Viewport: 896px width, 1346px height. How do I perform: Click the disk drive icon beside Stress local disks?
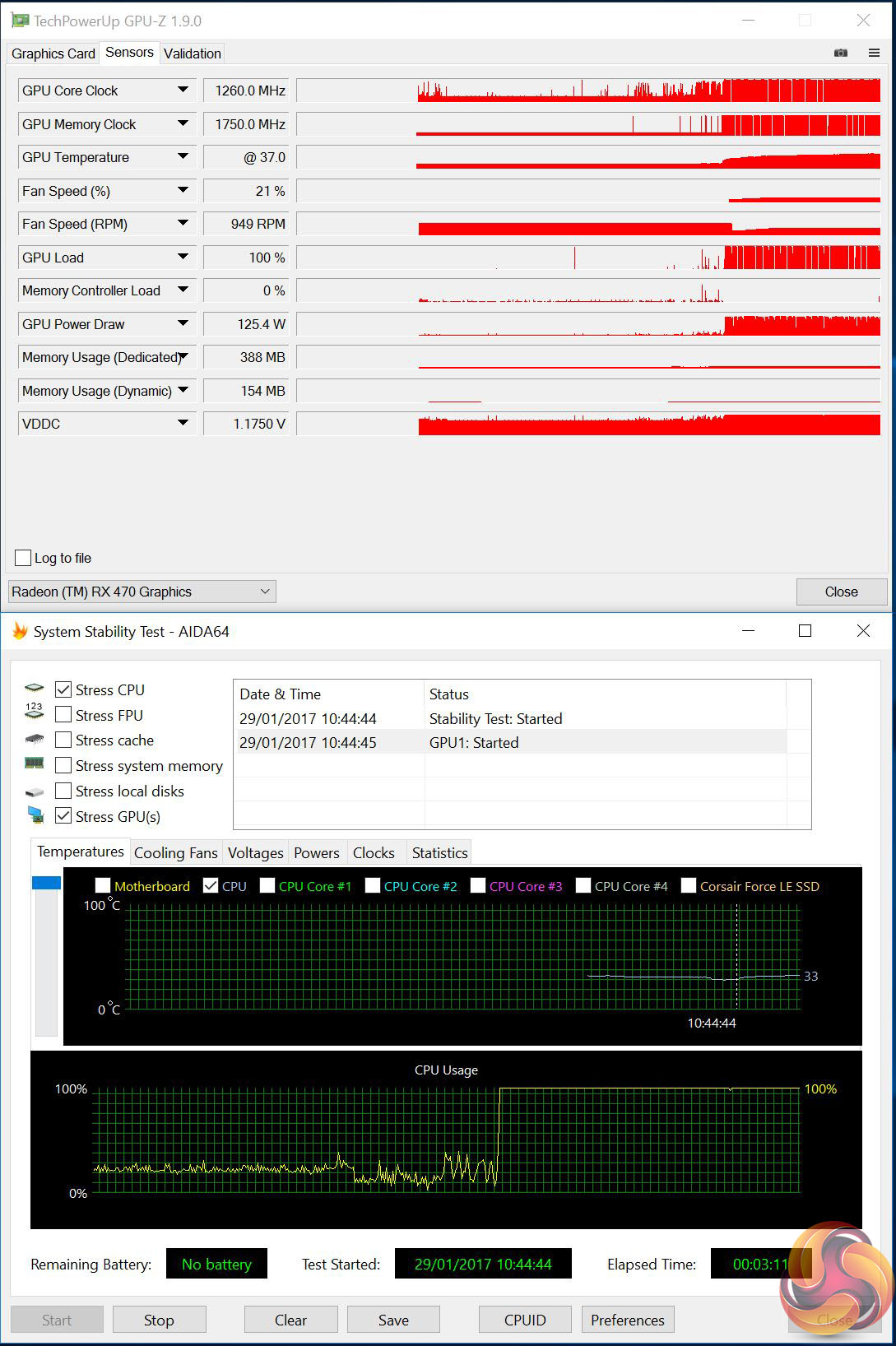[x=34, y=791]
